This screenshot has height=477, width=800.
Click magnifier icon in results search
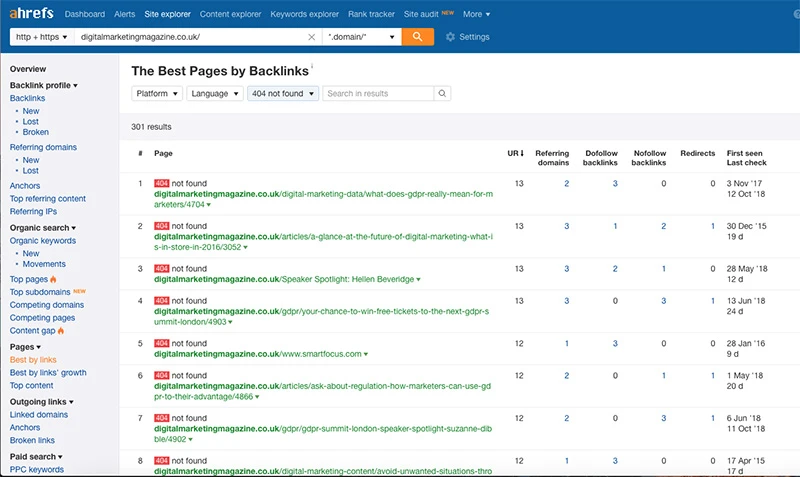point(442,93)
